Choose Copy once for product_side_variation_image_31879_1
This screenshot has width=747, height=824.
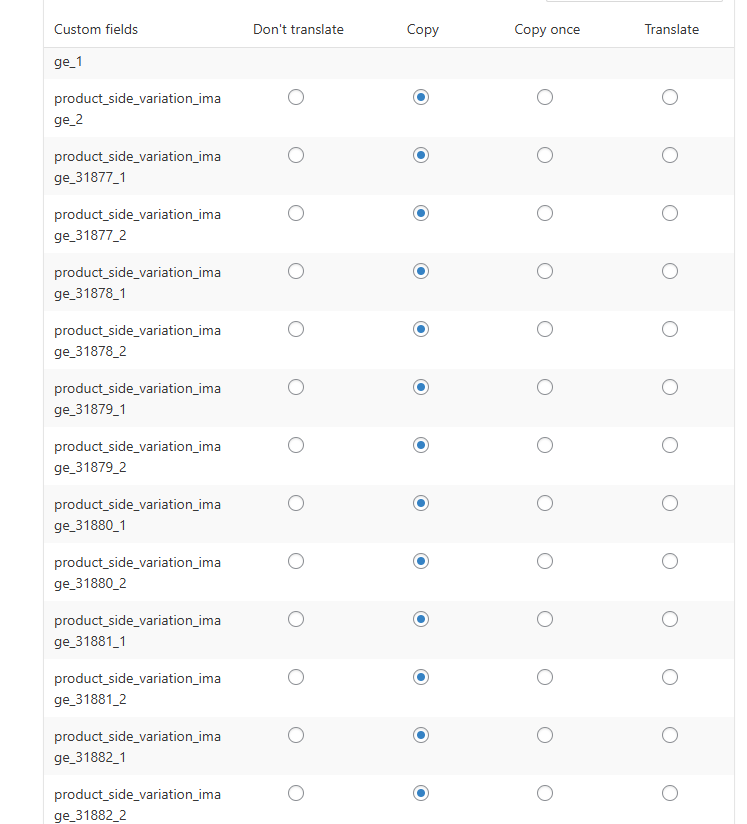(x=545, y=387)
